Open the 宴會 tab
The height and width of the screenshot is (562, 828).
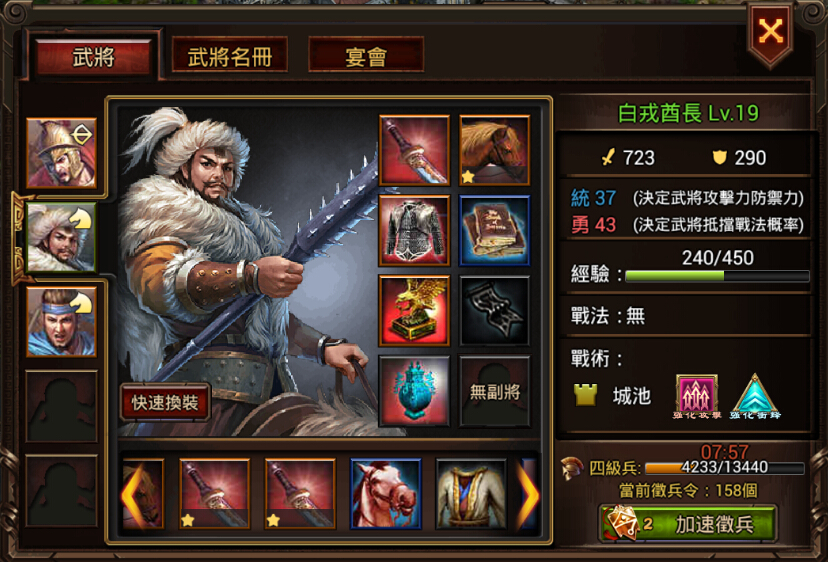[366, 55]
